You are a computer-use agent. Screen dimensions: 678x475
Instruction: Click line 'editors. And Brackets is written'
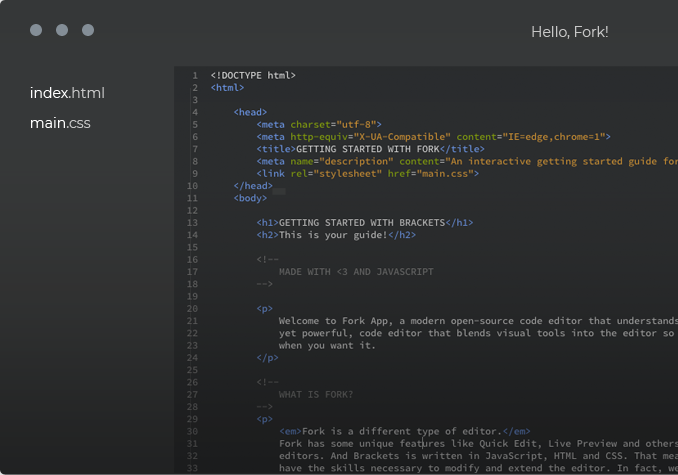478,456
